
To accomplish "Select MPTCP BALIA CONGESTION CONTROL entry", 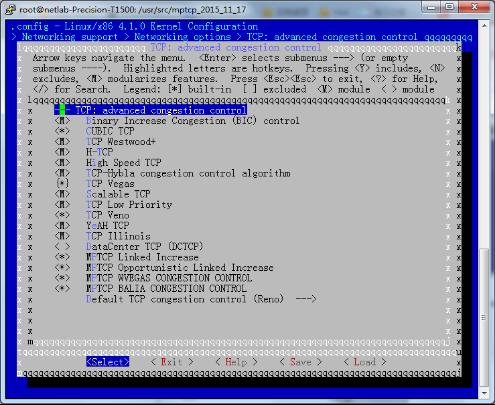I will coord(166,289).
